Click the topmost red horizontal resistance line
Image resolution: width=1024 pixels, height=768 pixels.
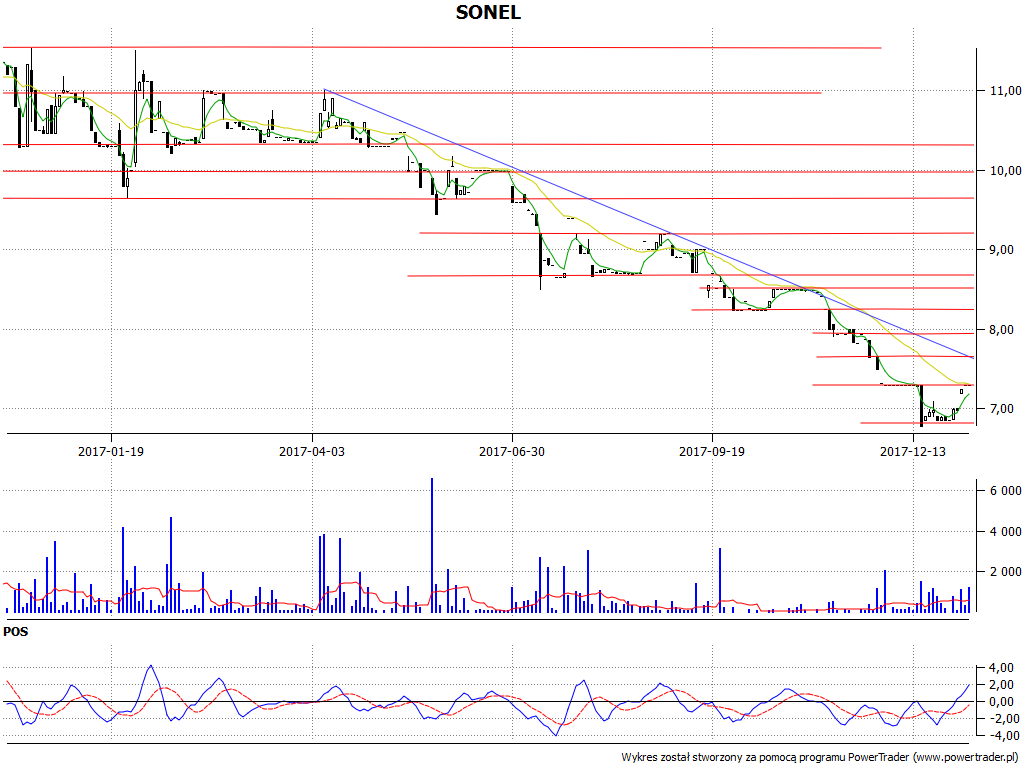point(441,48)
